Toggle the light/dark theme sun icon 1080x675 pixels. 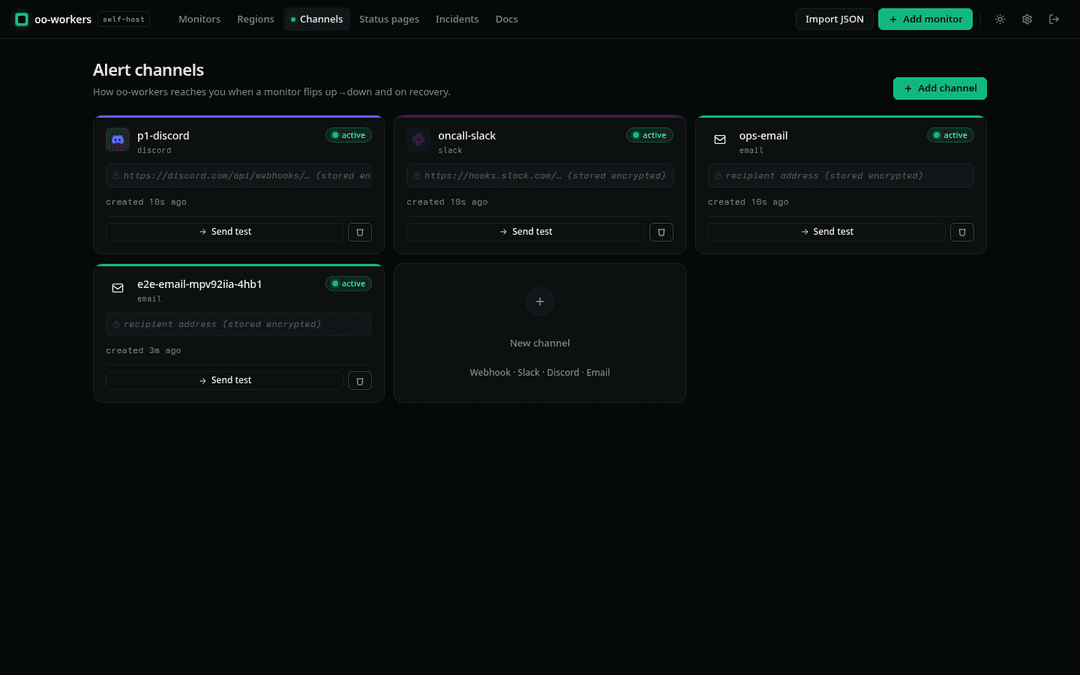(1000, 19)
